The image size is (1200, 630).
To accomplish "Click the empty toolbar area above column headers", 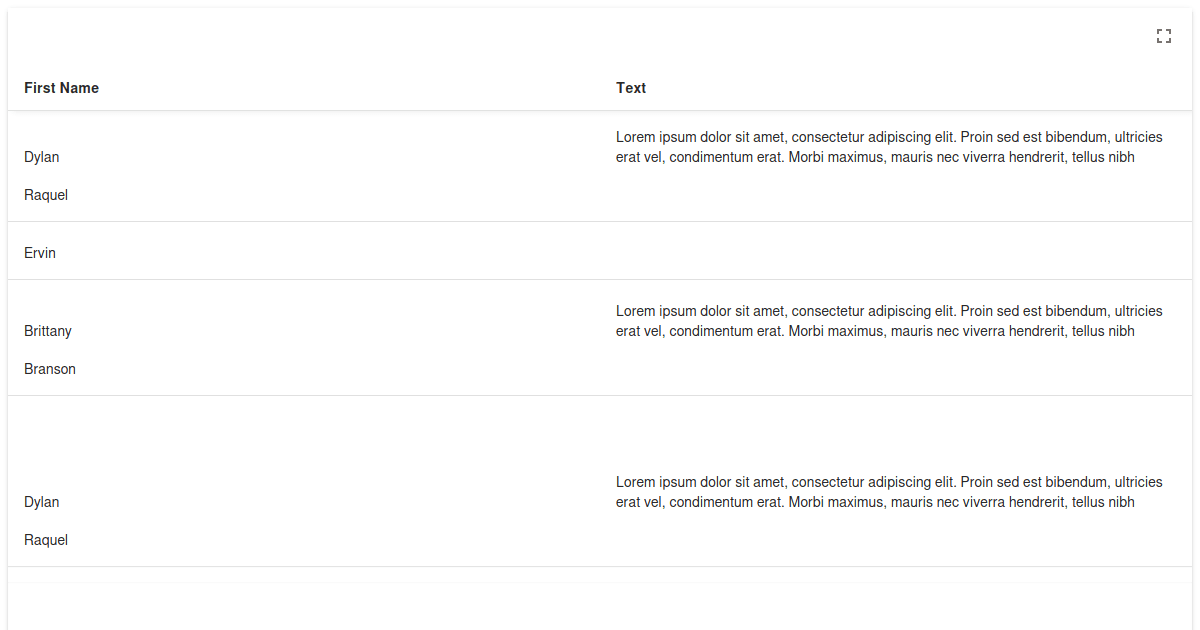I will [580, 37].
